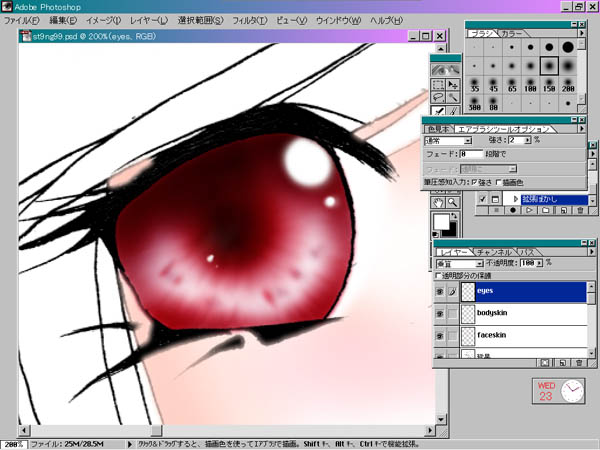Open Brushes palette flyout menu arrow
Image resolution: width=600 pixels, height=450 pixels.
(582, 33)
